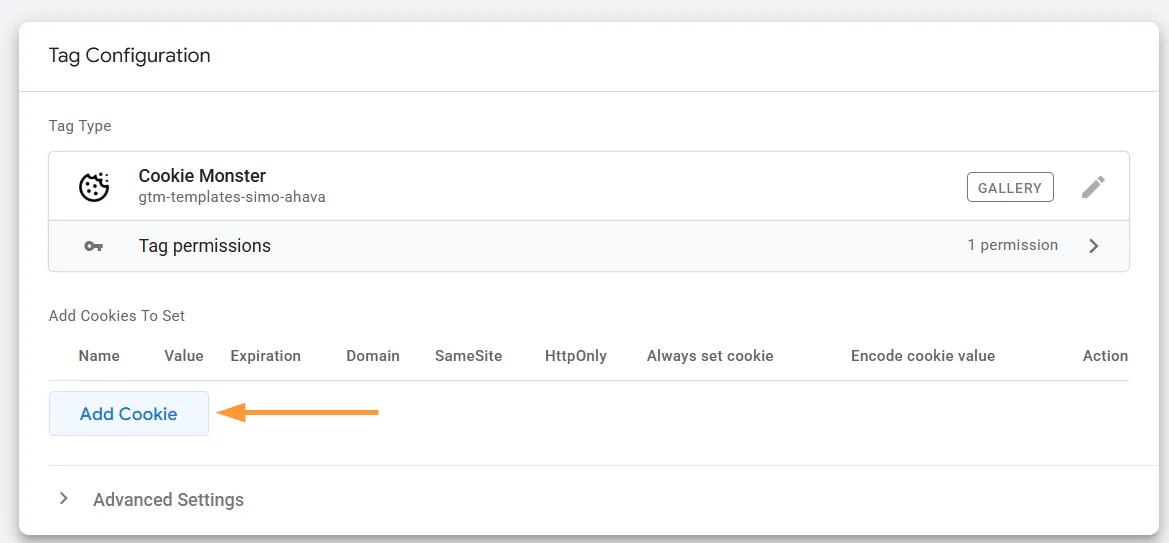Open the Tag permissions row
Screen dimensions: 1169x543
point(589,246)
